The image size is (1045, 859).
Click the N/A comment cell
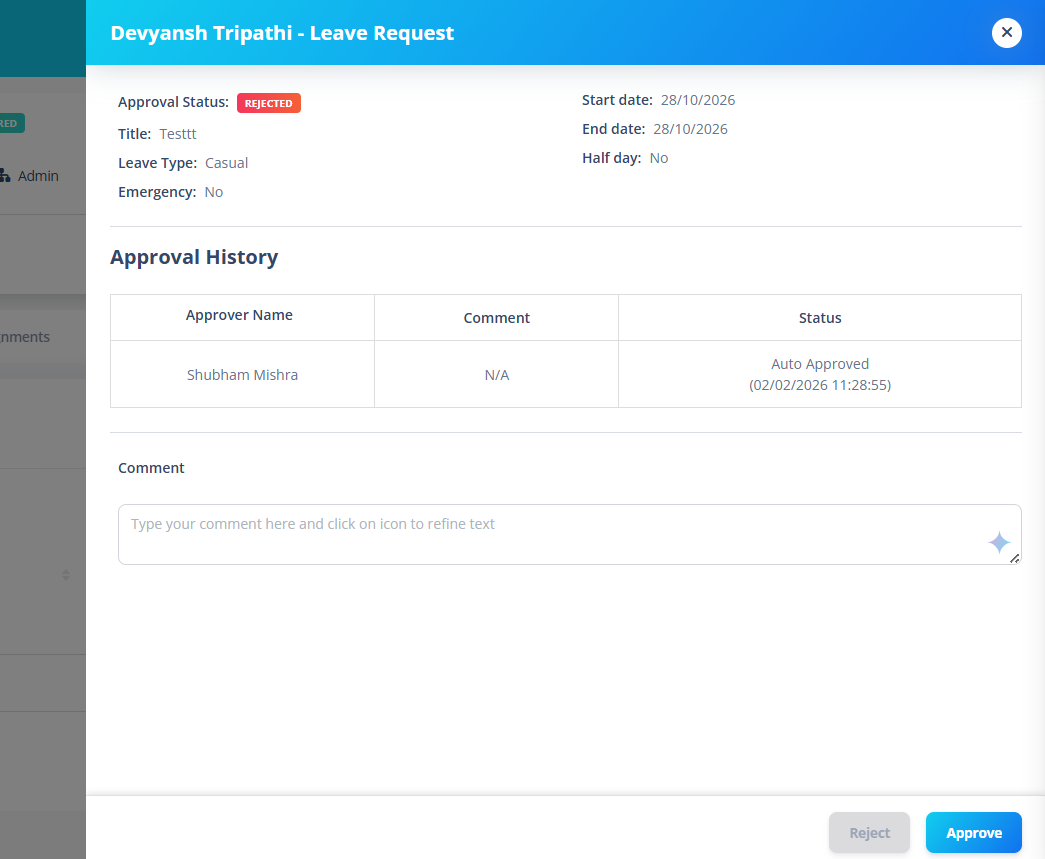(x=497, y=375)
